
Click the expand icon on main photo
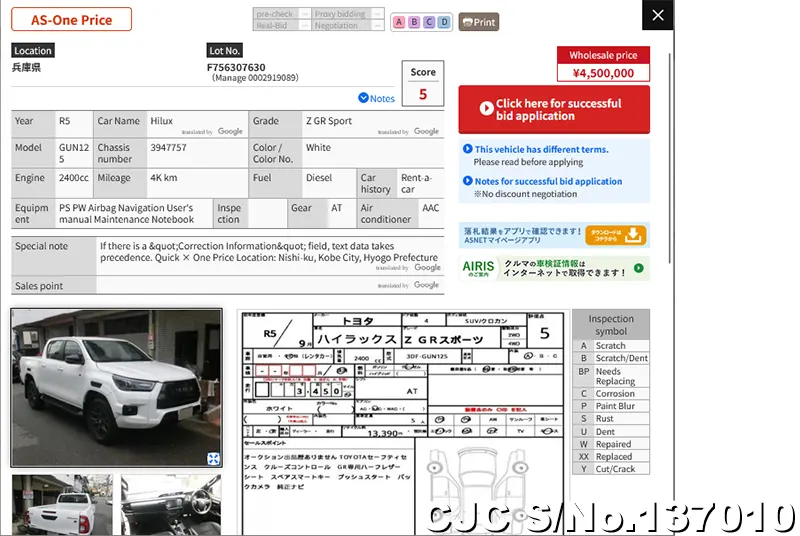tap(213, 458)
